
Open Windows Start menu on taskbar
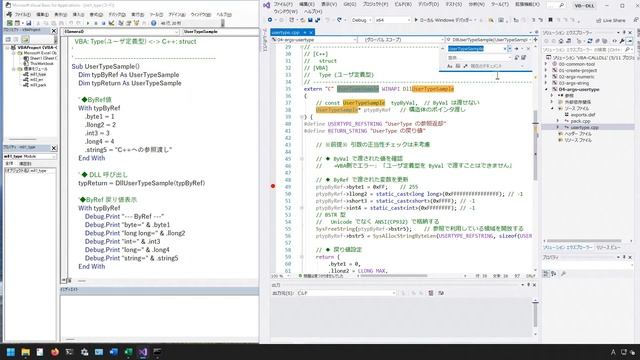tap(11, 352)
